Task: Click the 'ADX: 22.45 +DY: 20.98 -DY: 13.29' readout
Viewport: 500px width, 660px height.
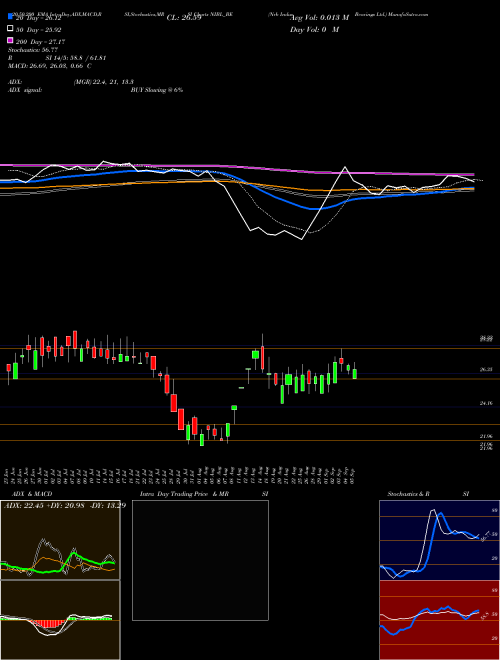Action: tap(65, 506)
